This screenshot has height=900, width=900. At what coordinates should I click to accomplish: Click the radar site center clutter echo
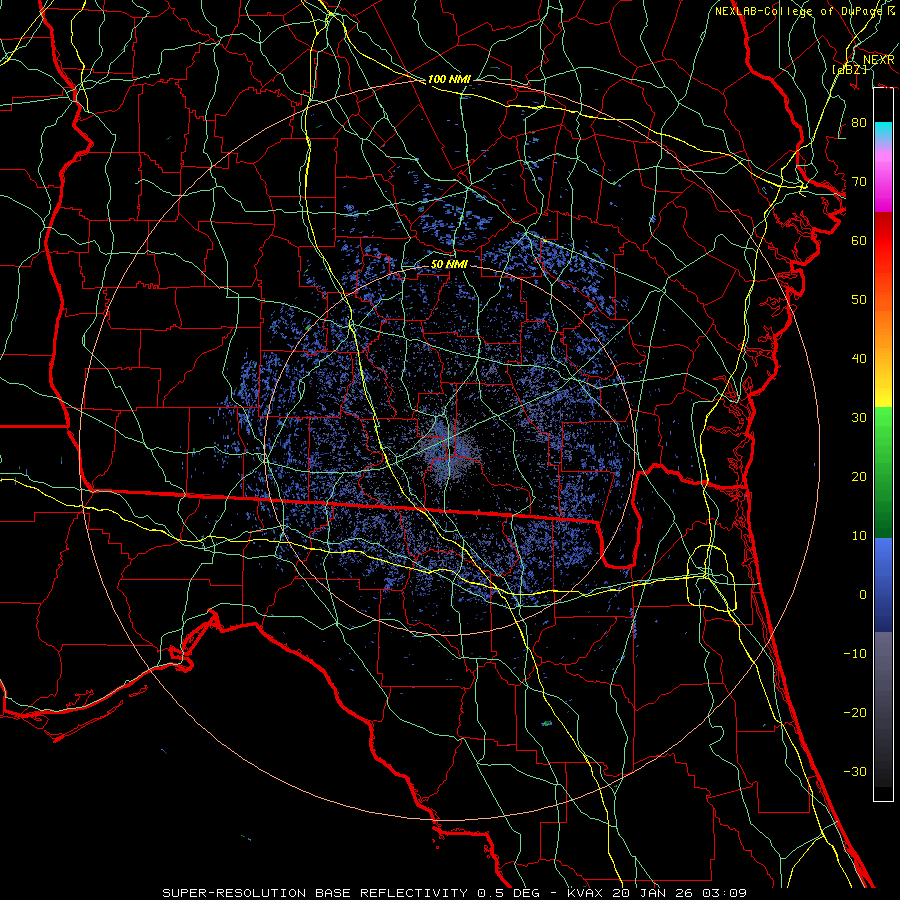pyautogui.click(x=449, y=449)
